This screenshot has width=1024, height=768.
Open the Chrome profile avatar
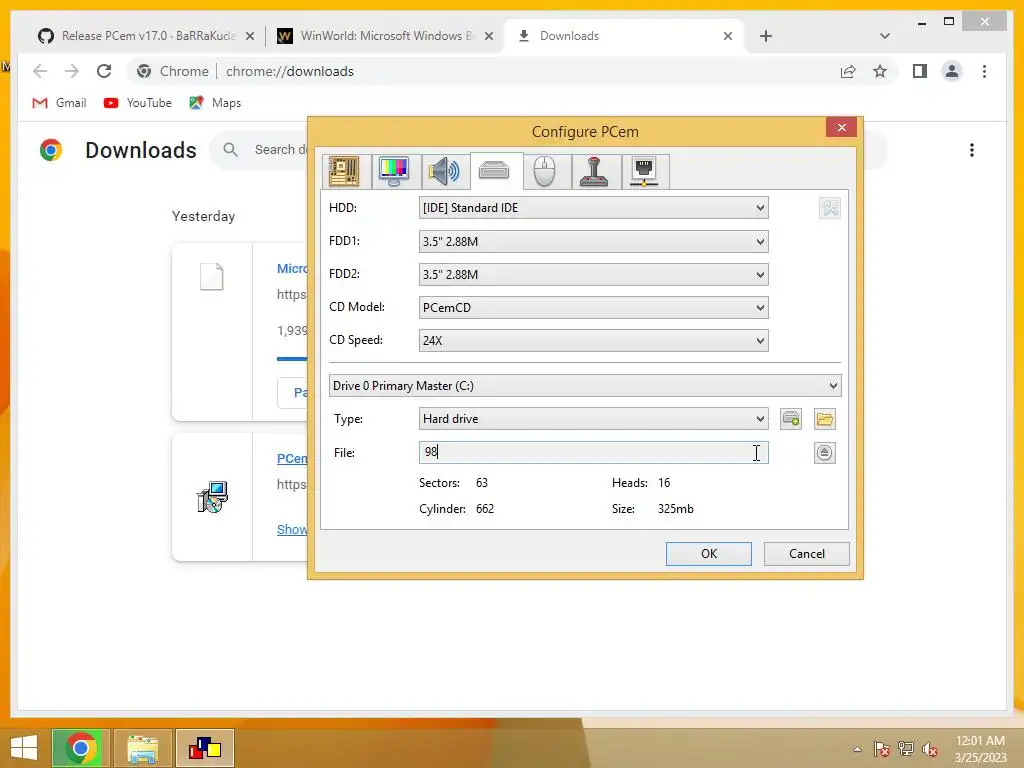coord(952,71)
